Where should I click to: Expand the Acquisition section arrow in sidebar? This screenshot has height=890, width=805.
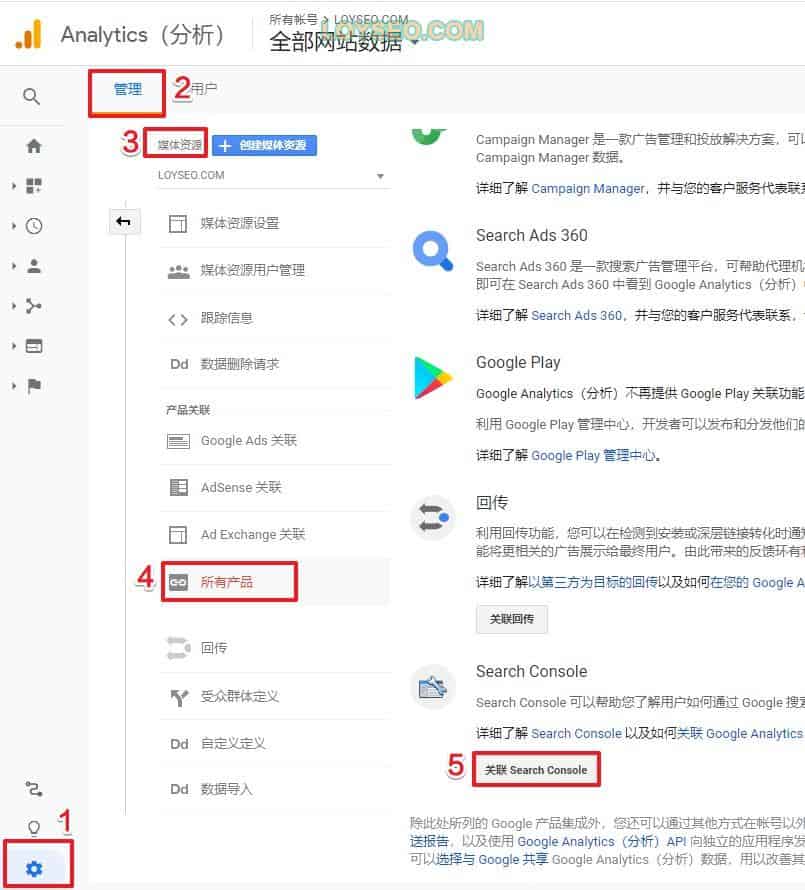[x=14, y=306]
